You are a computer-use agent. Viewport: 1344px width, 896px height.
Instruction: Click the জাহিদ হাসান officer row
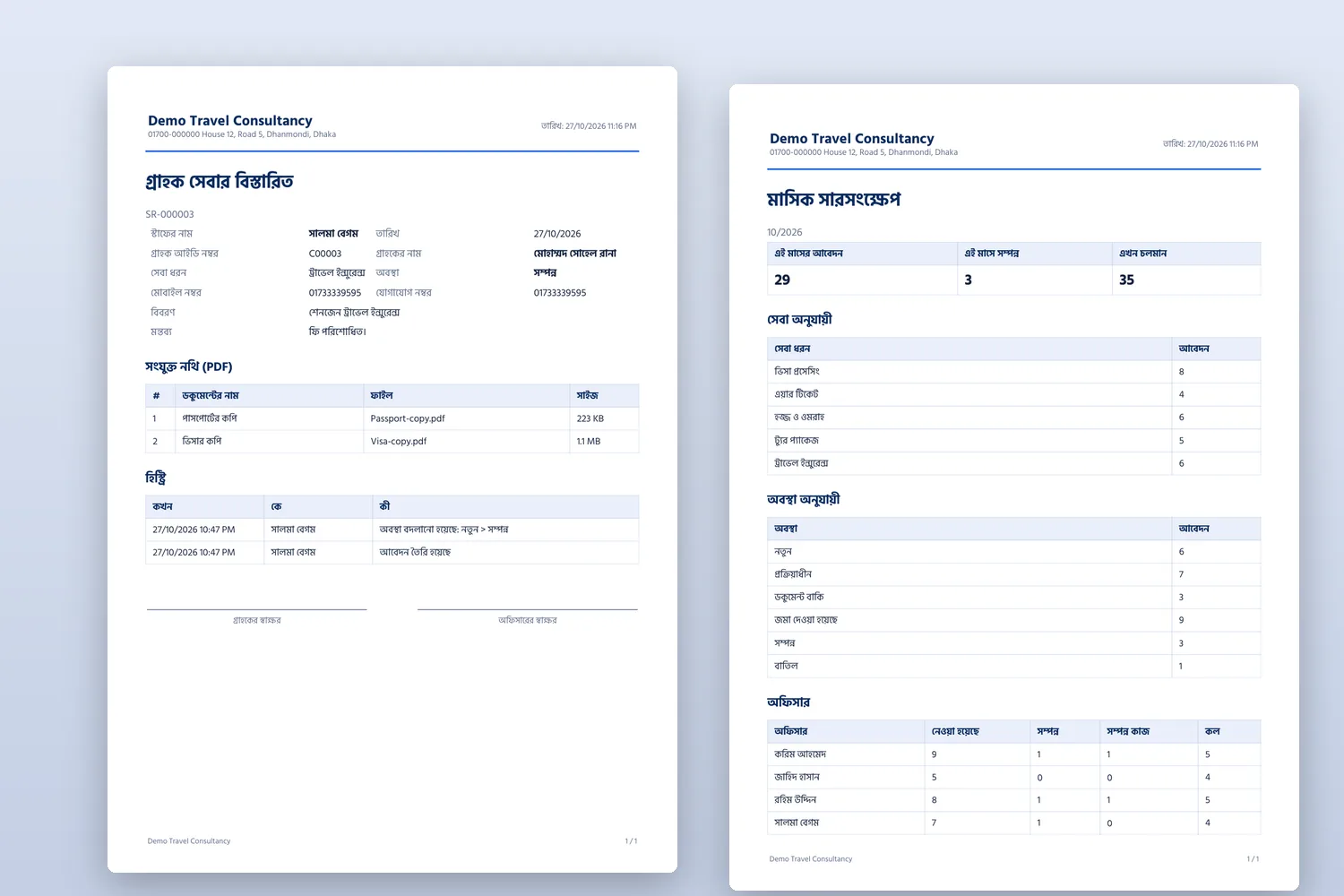[1013, 778]
